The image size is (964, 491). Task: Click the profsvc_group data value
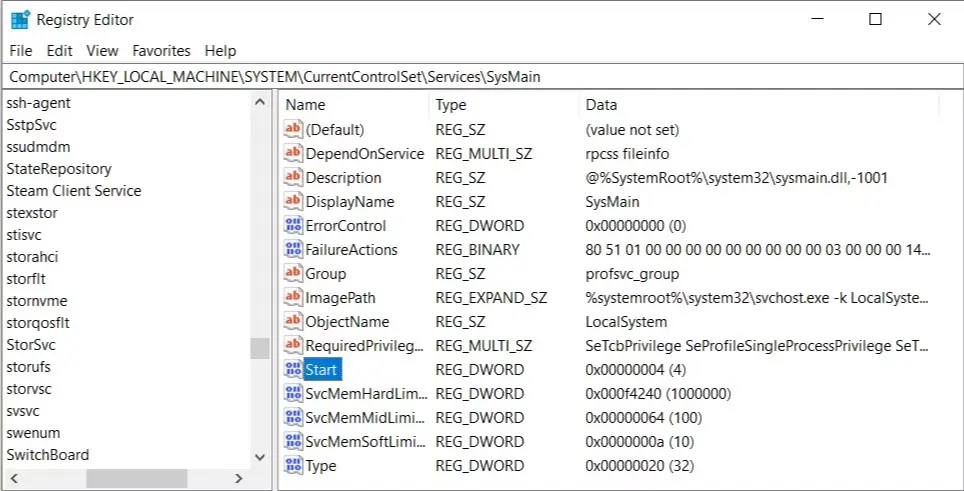[632, 273]
